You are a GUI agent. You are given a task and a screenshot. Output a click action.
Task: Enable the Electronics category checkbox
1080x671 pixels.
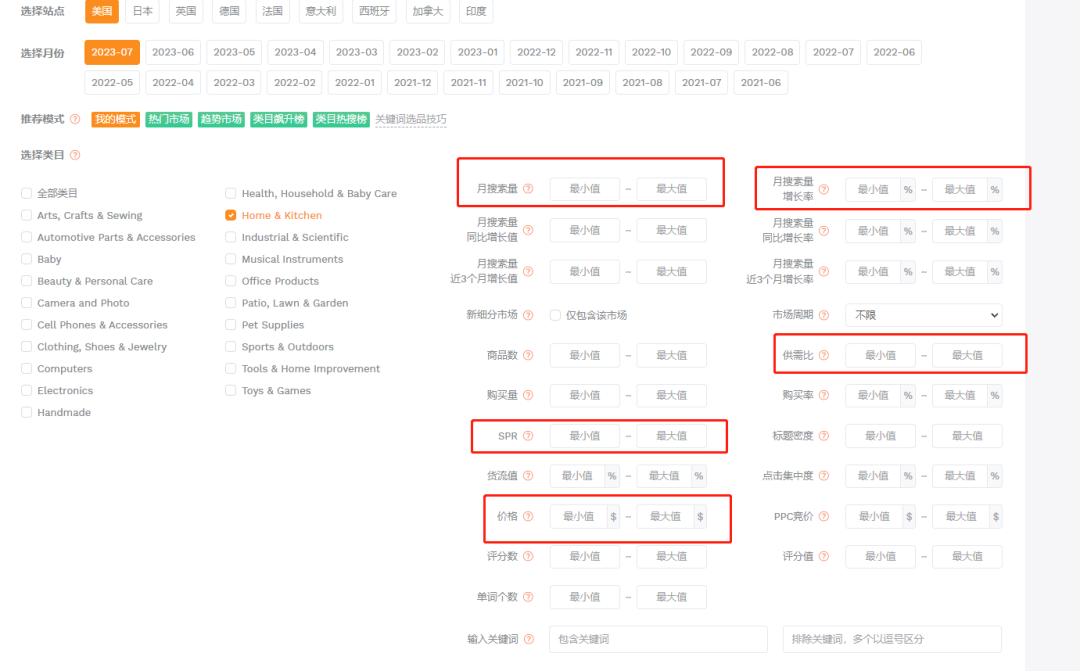coord(26,391)
